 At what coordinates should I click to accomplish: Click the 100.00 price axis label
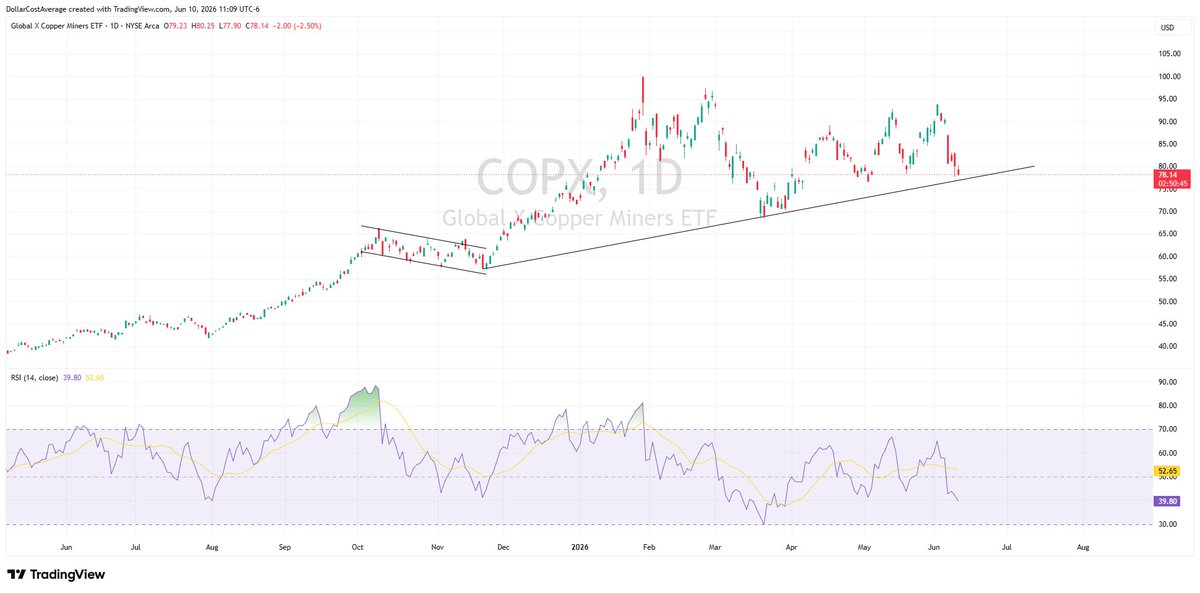(x=1168, y=77)
